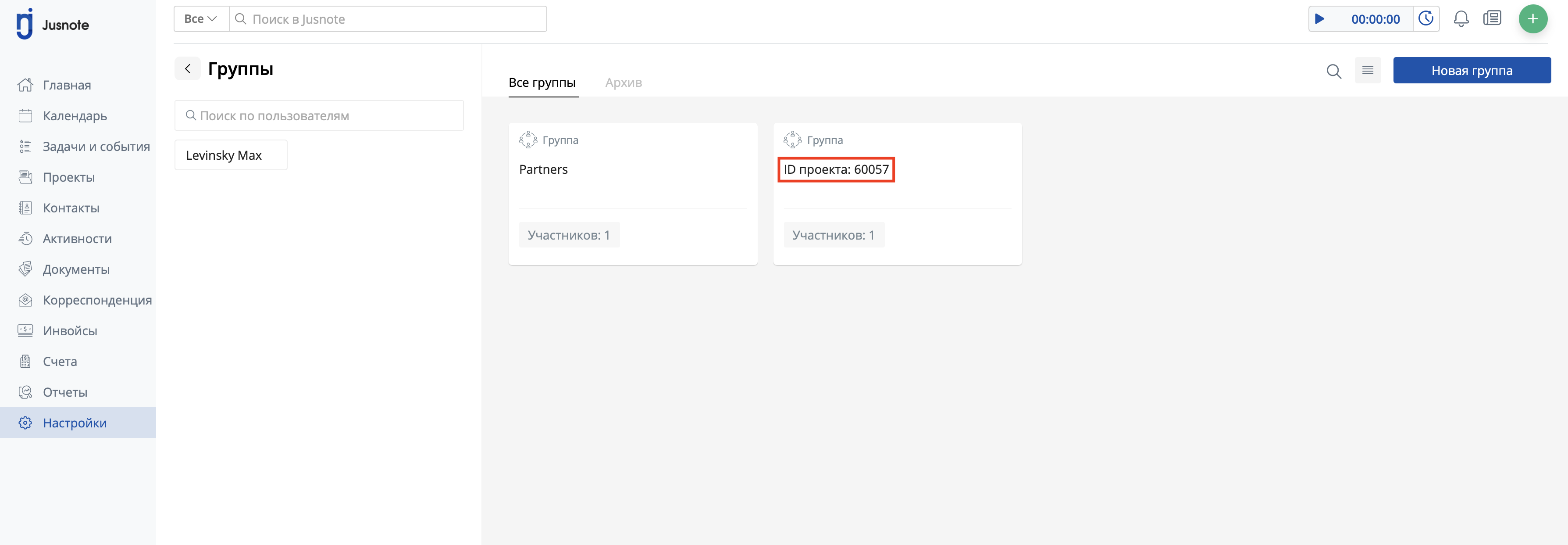Select user Levinsky Max
Image resolution: width=1568 pixels, height=545 pixels.
tap(231, 155)
